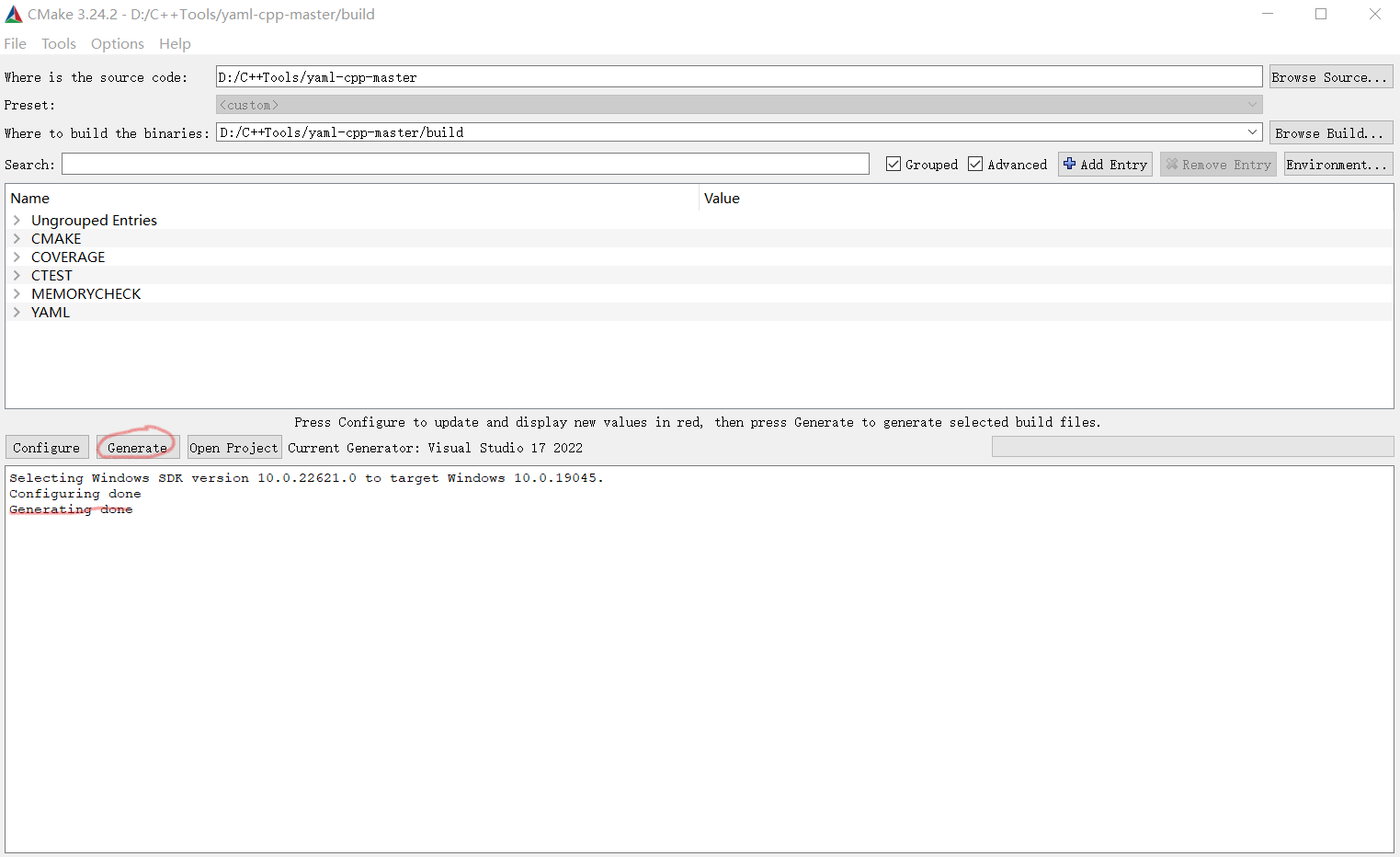
Task: Click the CMake logo in the title bar
Action: coord(13,14)
